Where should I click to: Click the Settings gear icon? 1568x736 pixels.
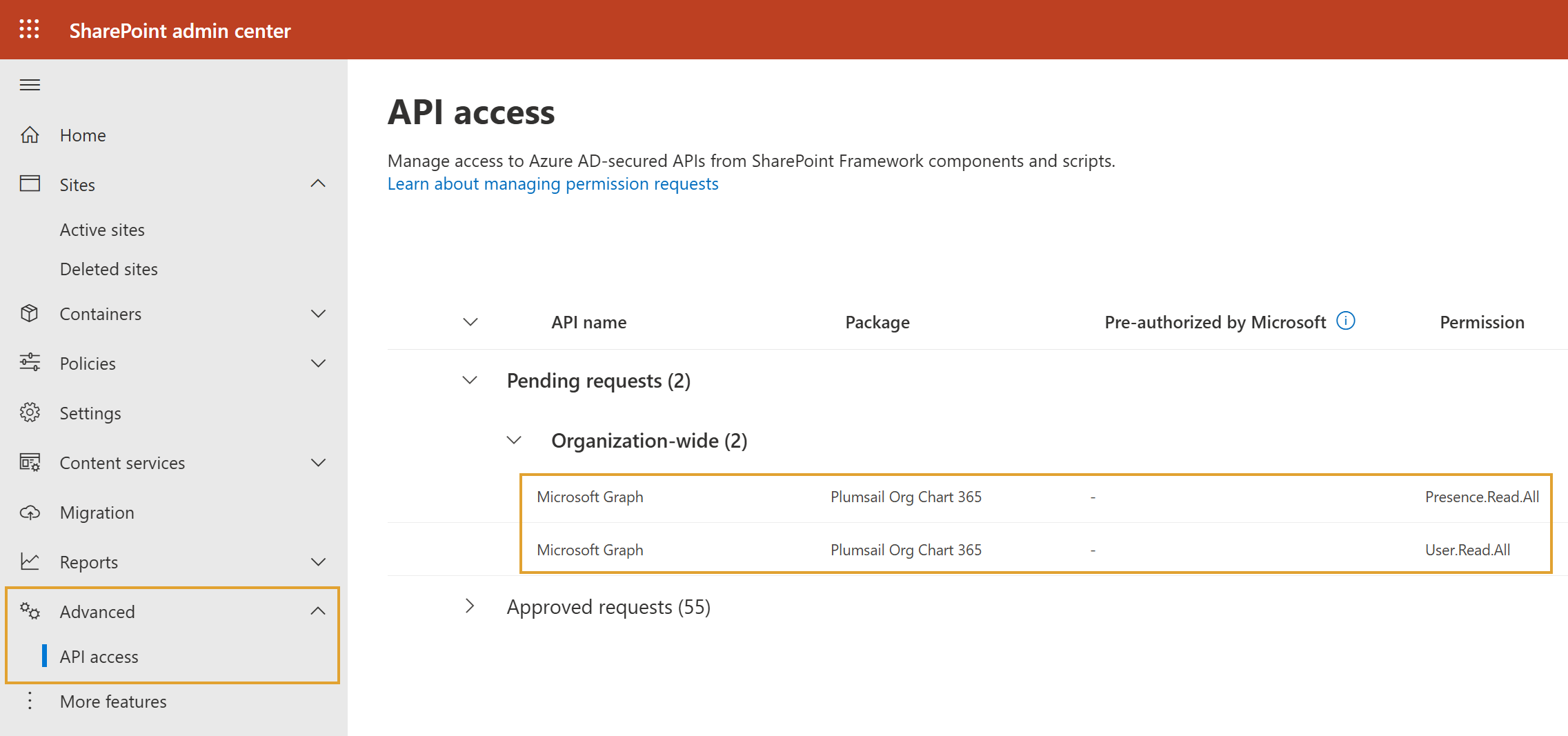point(30,412)
